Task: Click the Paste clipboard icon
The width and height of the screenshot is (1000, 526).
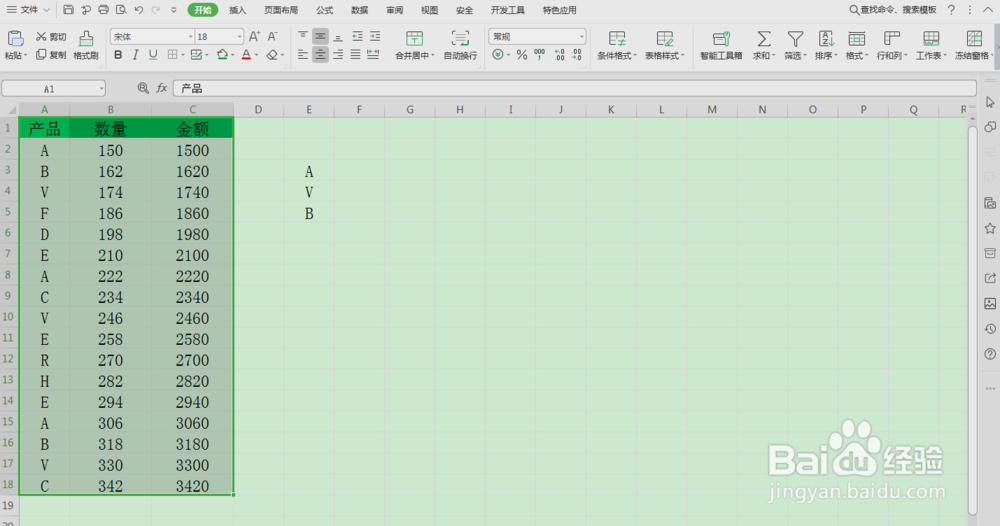Action: (15, 39)
